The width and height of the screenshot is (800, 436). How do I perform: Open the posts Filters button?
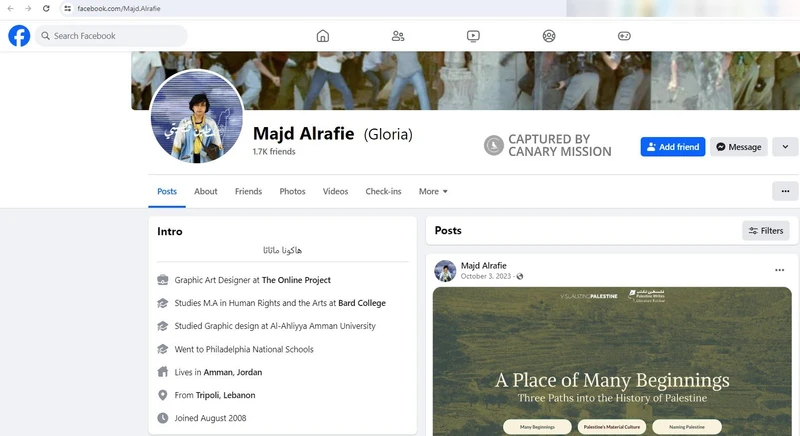[766, 230]
